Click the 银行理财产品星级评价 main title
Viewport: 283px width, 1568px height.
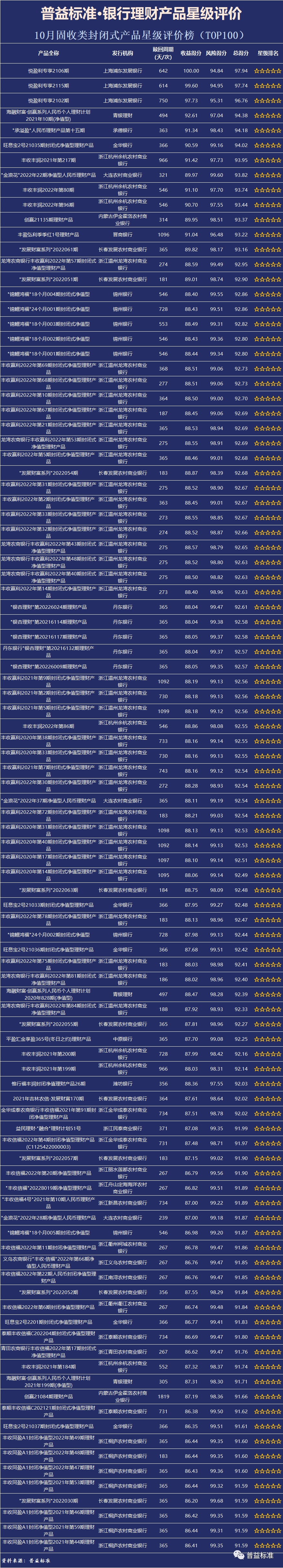tap(141, 14)
